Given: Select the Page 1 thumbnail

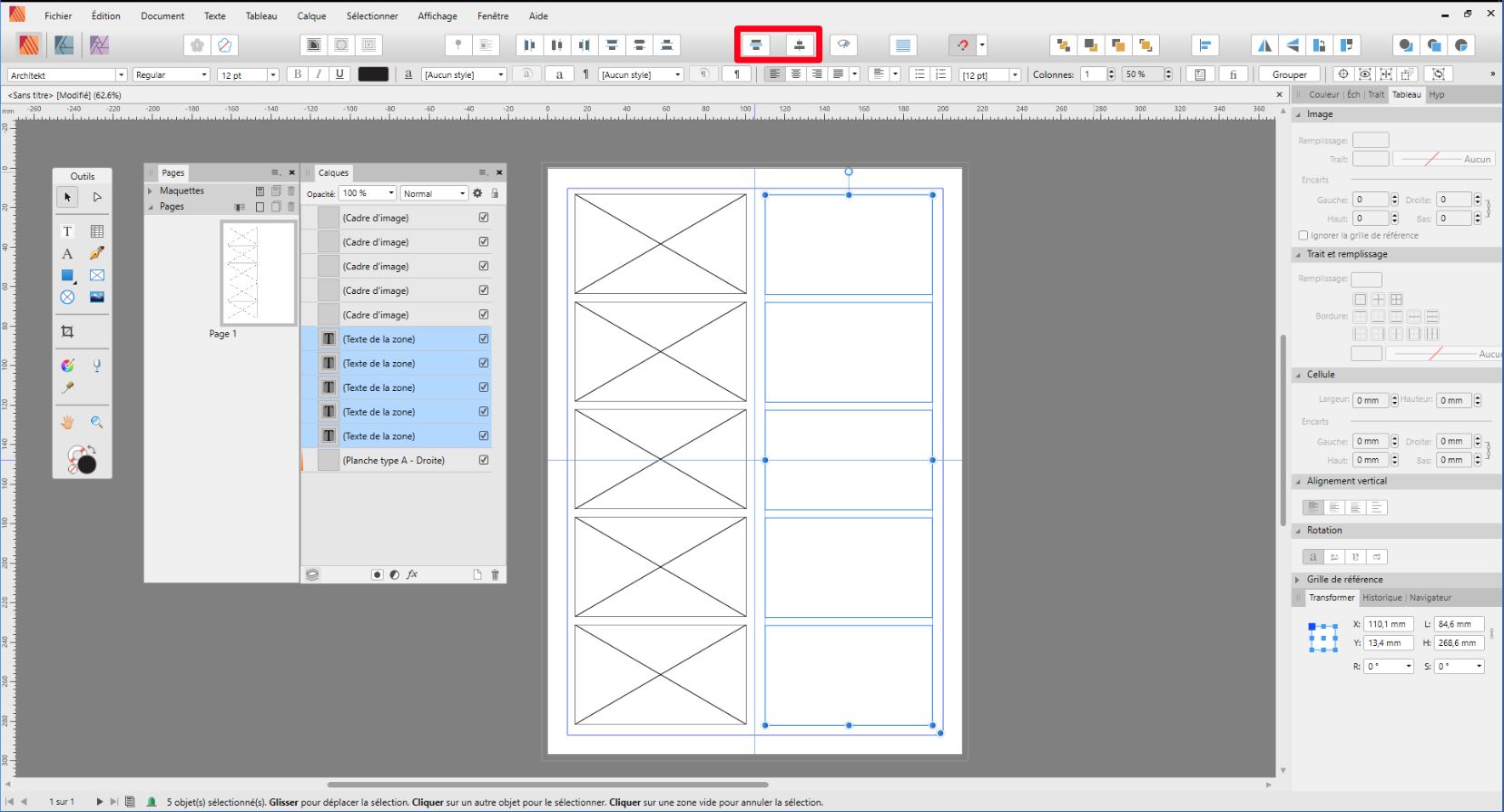Looking at the screenshot, I should [x=258, y=272].
